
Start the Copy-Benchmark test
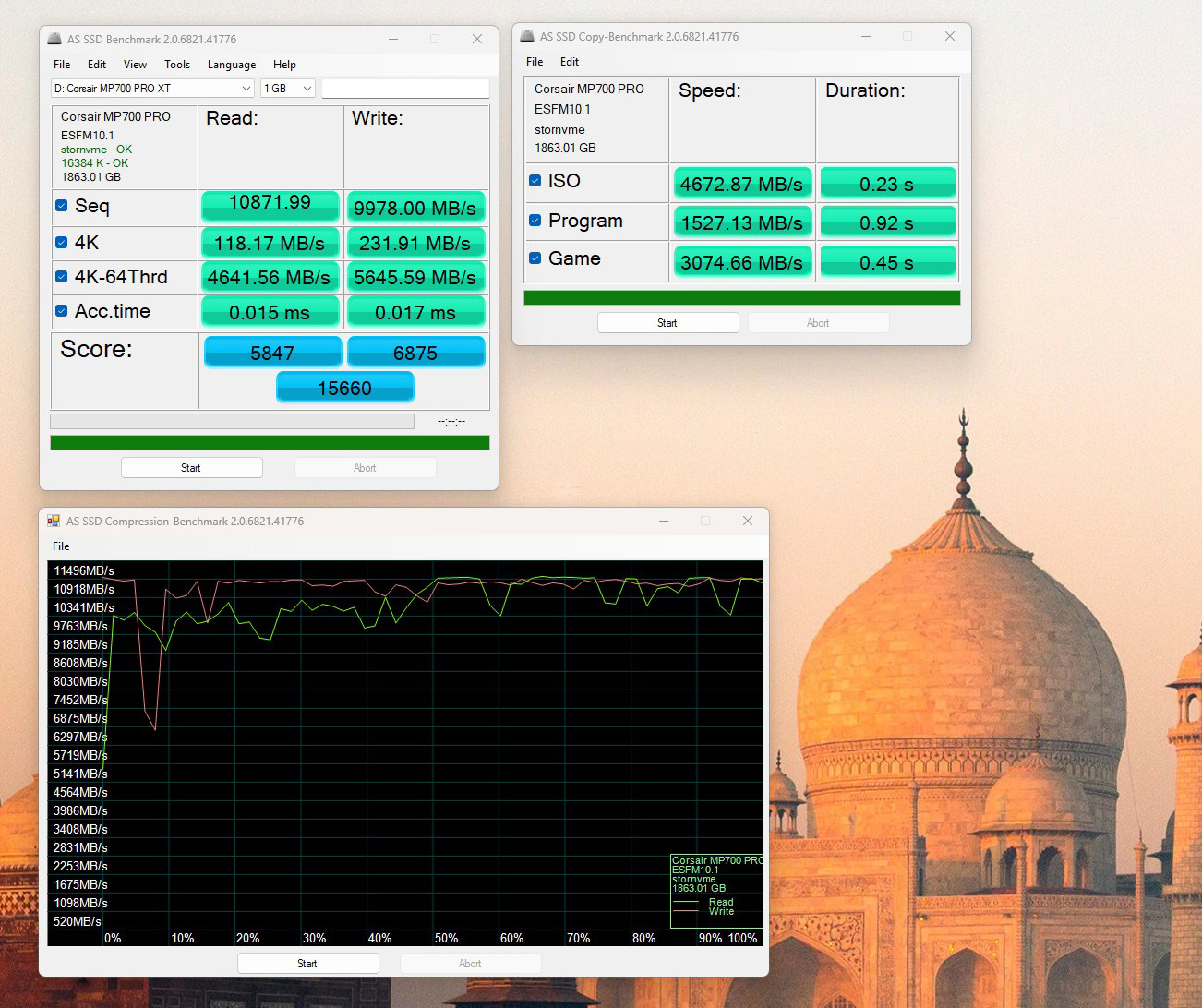pos(667,323)
